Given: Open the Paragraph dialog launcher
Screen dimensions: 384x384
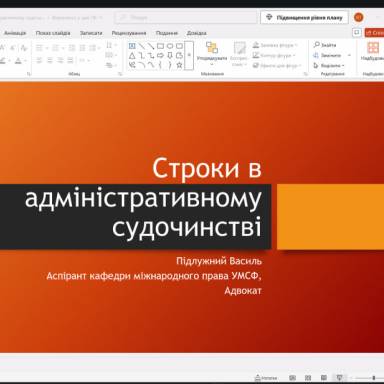Looking at the screenshot, I should pyautogui.click(x=120, y=74).
